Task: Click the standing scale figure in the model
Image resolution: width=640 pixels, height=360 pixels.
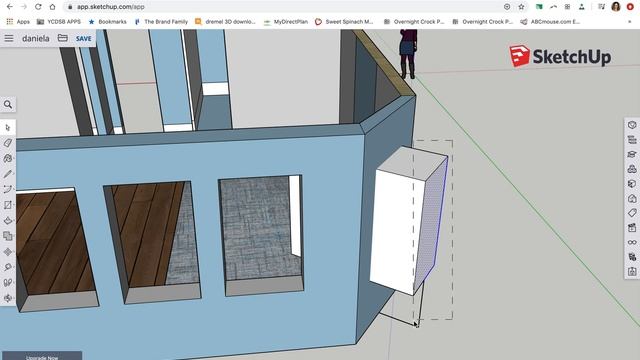Action: pyautogui.click(x=408, y=53)
